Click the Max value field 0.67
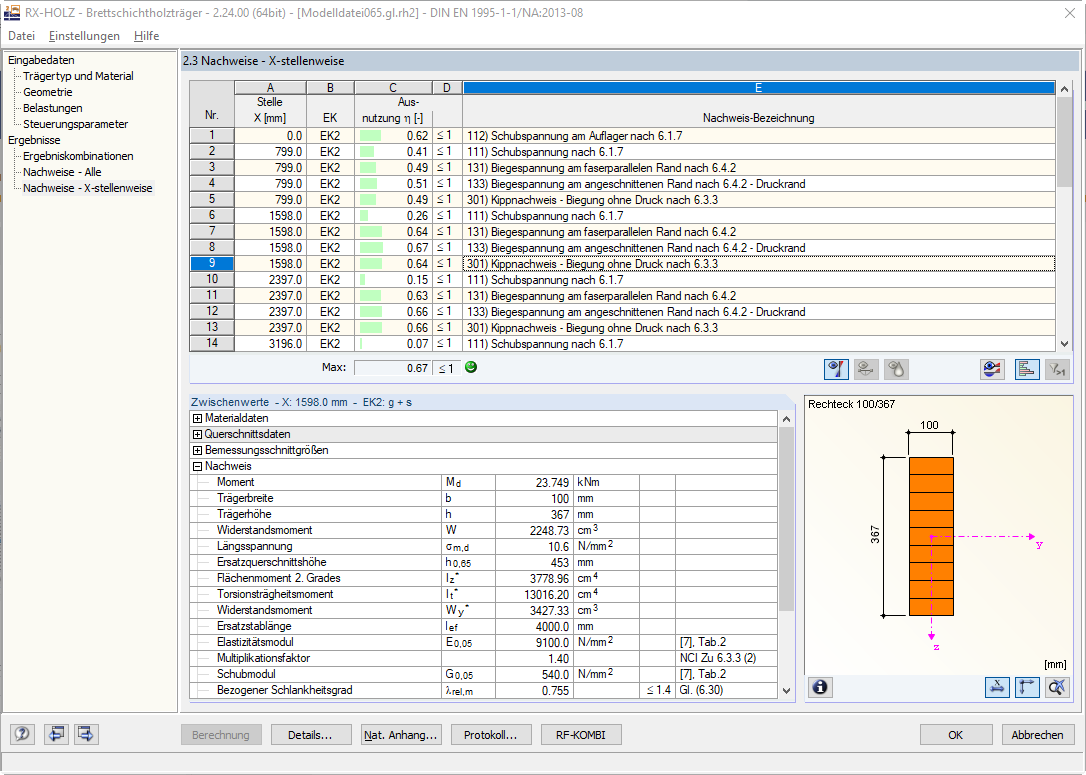Screen dimensions: 1086x775 tap(393, 368)
